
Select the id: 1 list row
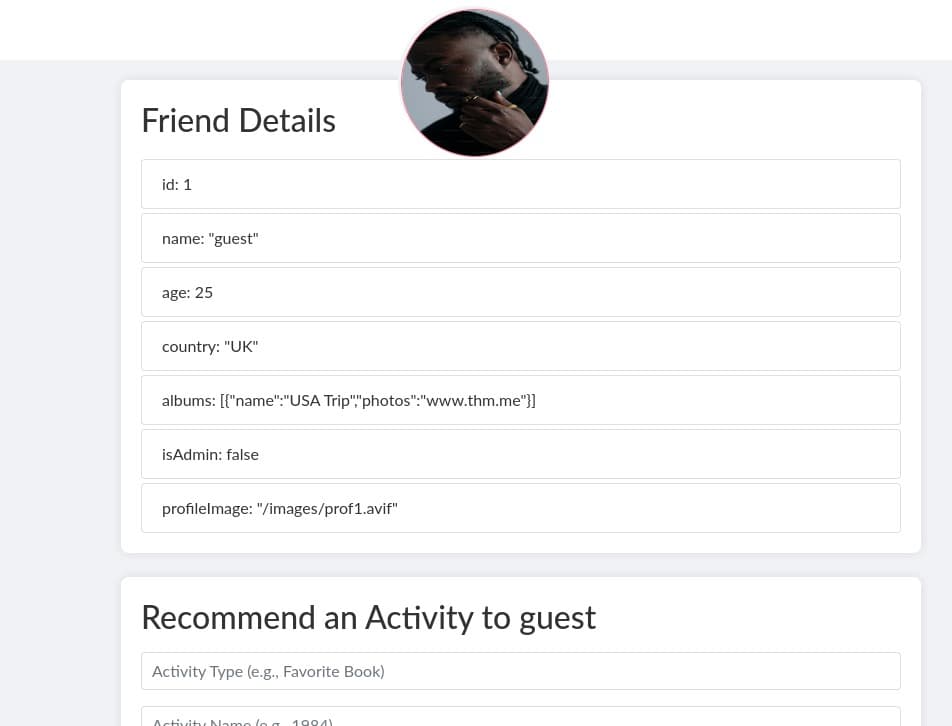[520, 184]
